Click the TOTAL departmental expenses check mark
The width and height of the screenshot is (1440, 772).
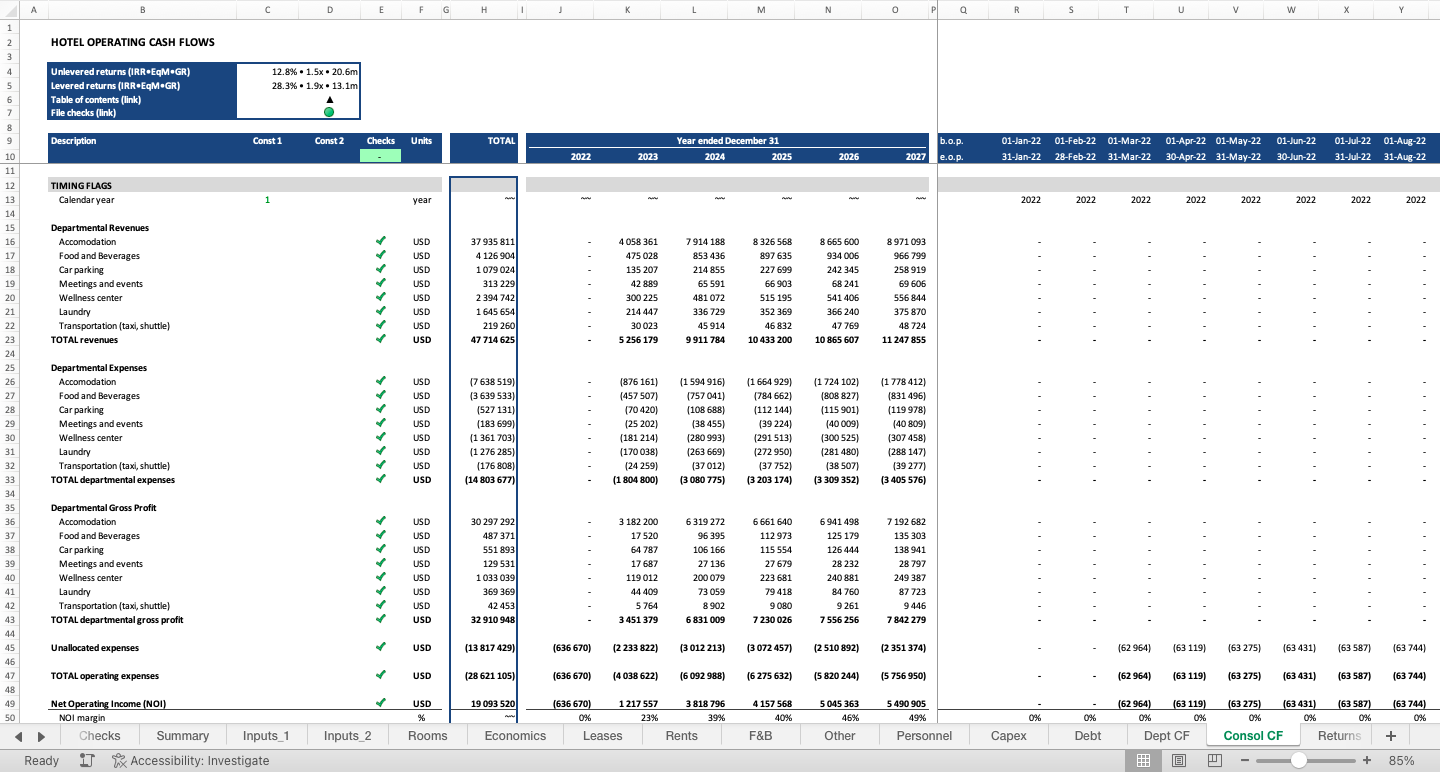click(380, 479)
